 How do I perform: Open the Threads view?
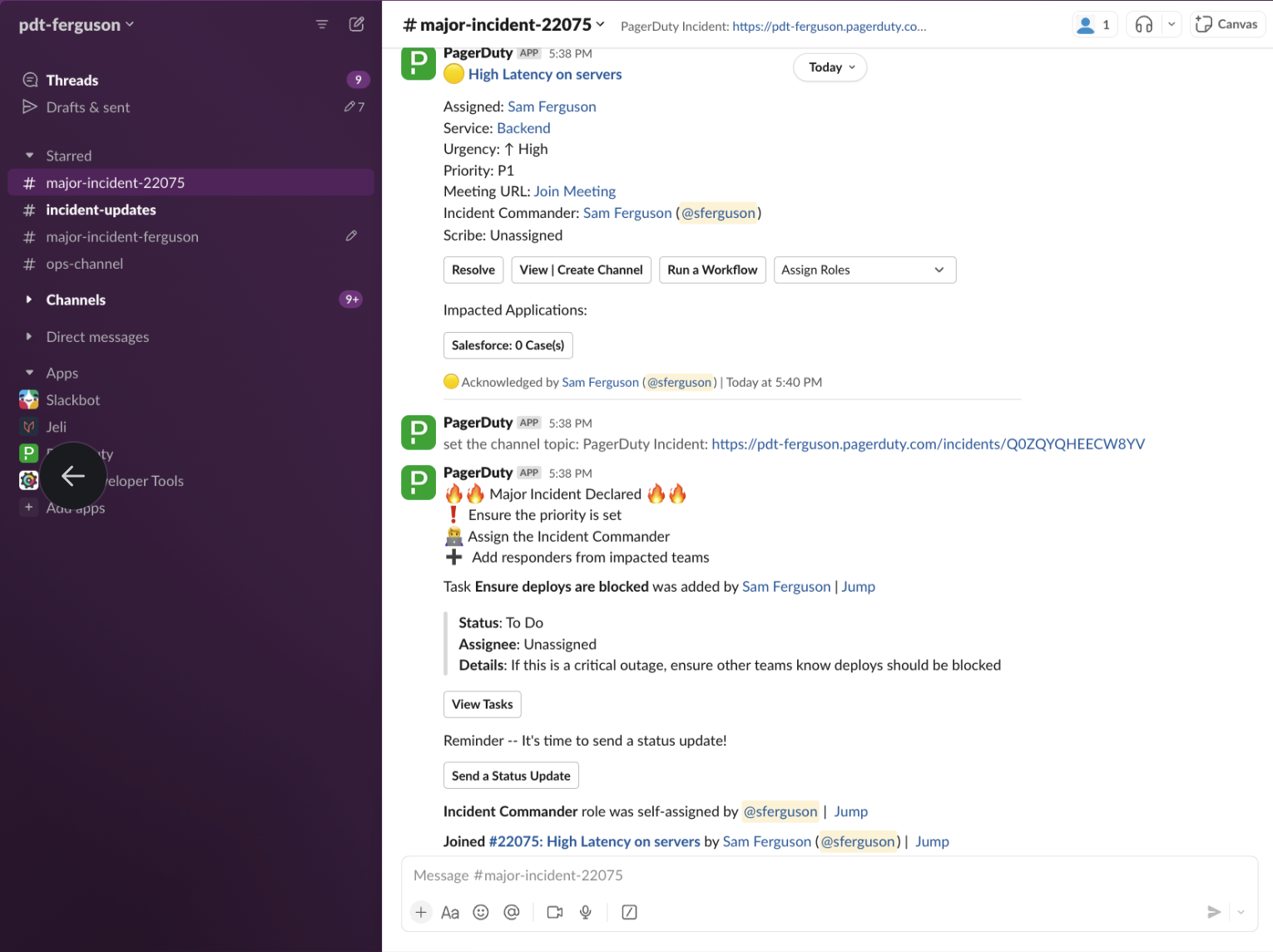(x=73, y=79)
